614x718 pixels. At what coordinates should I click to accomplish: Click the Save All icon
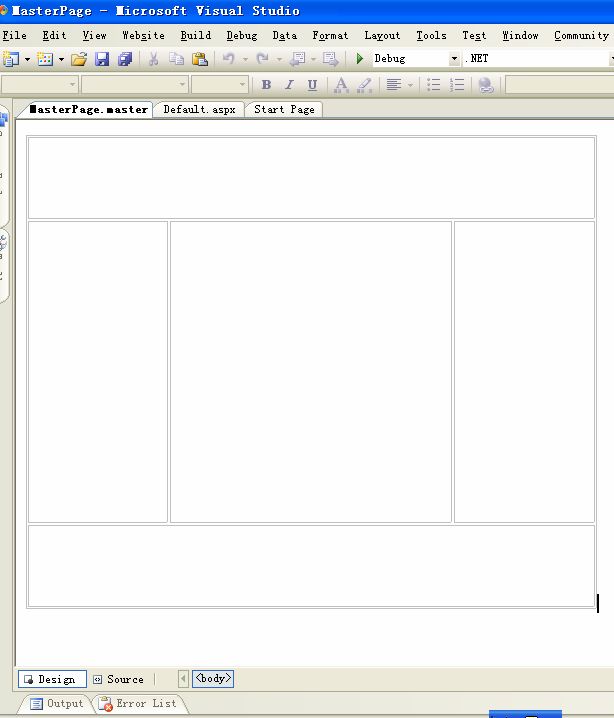coord(125,59)
